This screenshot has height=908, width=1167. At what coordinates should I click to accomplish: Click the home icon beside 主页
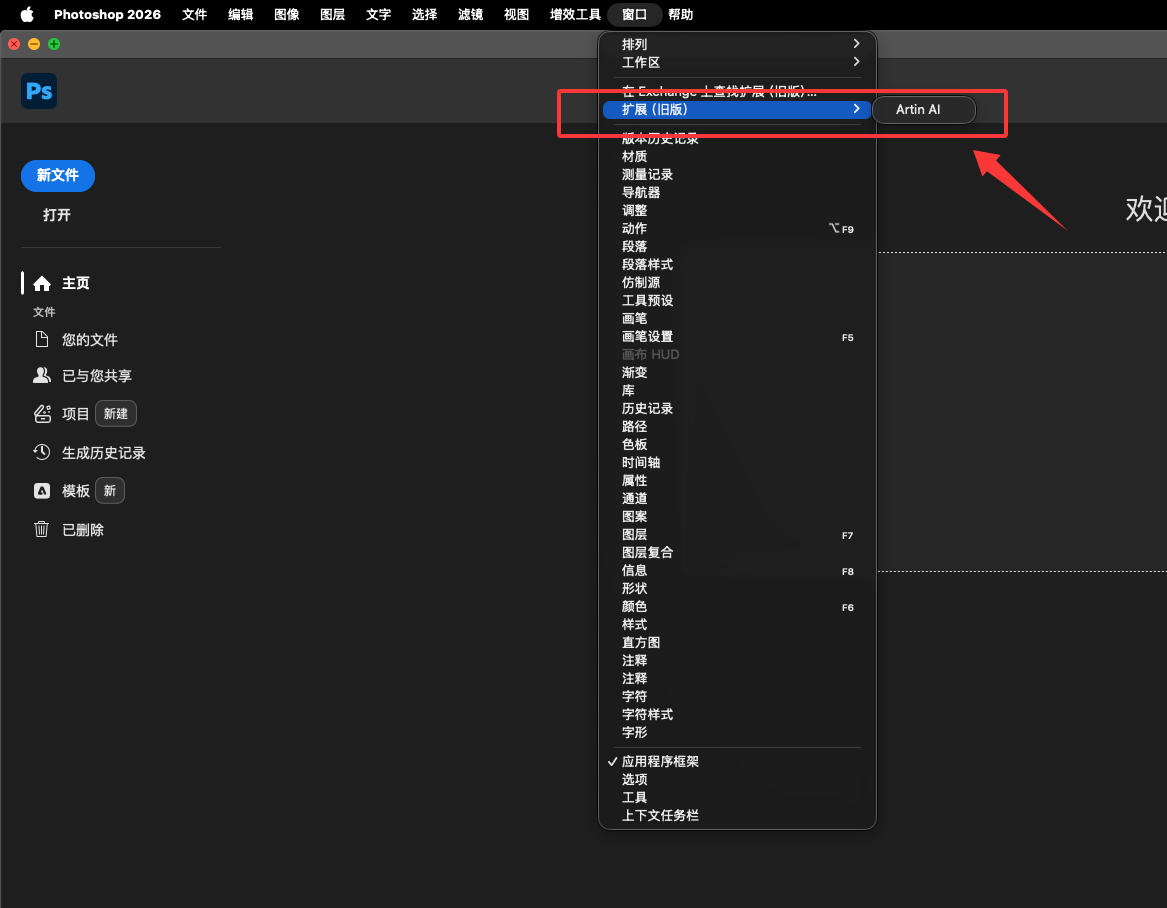(42, 284)
